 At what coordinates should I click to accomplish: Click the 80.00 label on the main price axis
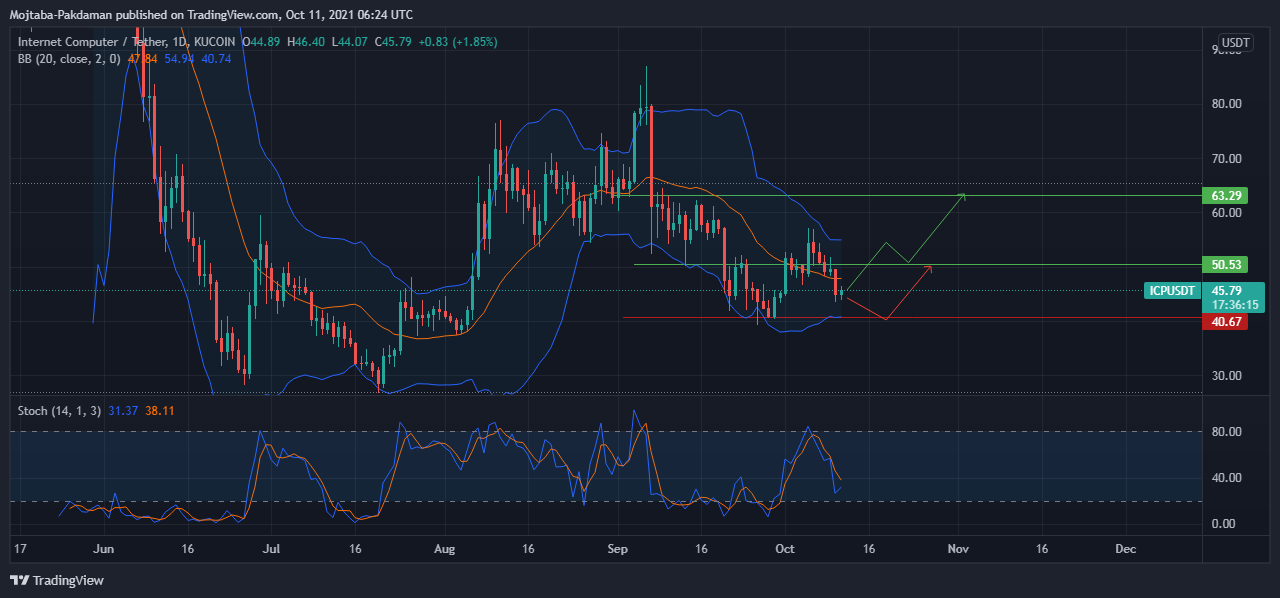[1226, 104]
